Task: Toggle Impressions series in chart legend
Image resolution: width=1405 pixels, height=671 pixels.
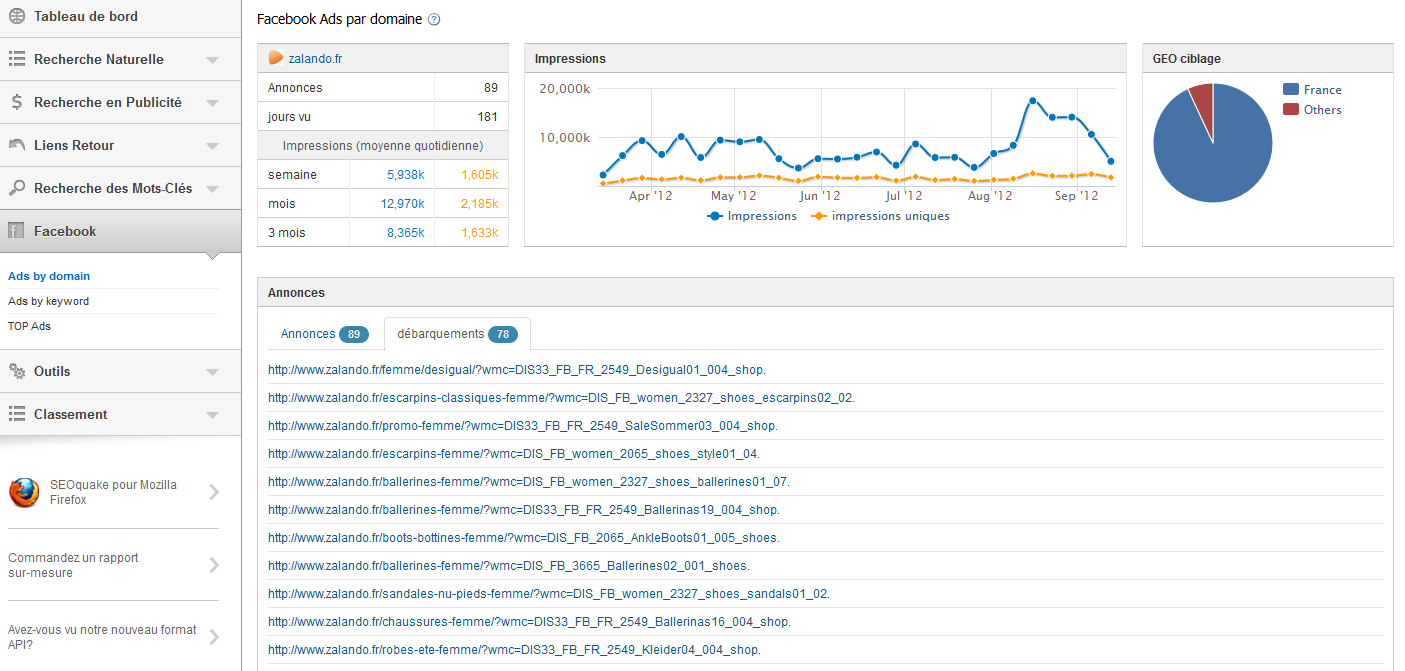Action: [x=752, y=216]
